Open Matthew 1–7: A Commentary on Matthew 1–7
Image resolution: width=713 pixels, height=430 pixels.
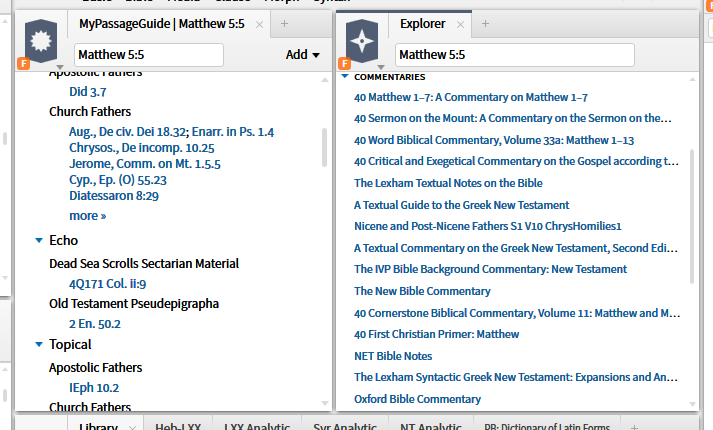(471, 97)
